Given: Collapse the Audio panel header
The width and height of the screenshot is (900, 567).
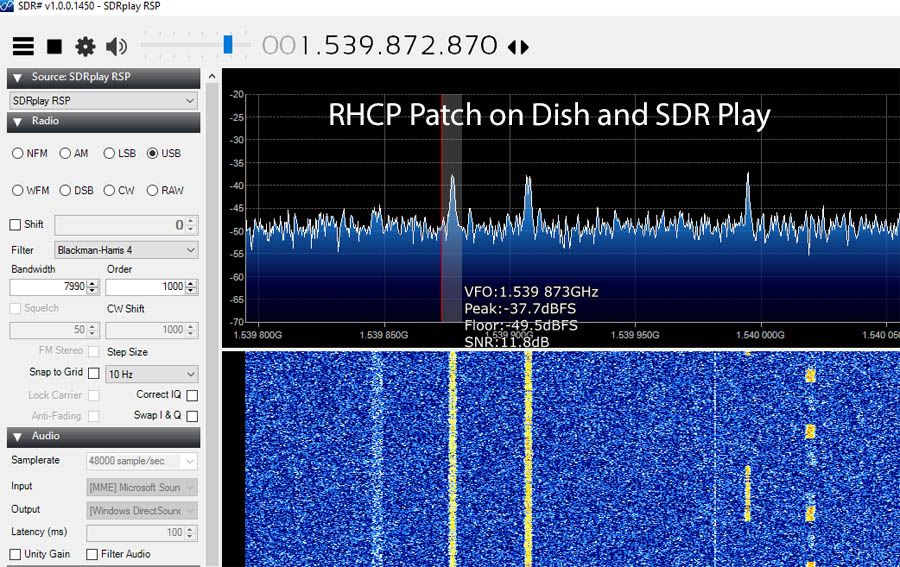Looking at the screenshot, I should pos(103,437).
